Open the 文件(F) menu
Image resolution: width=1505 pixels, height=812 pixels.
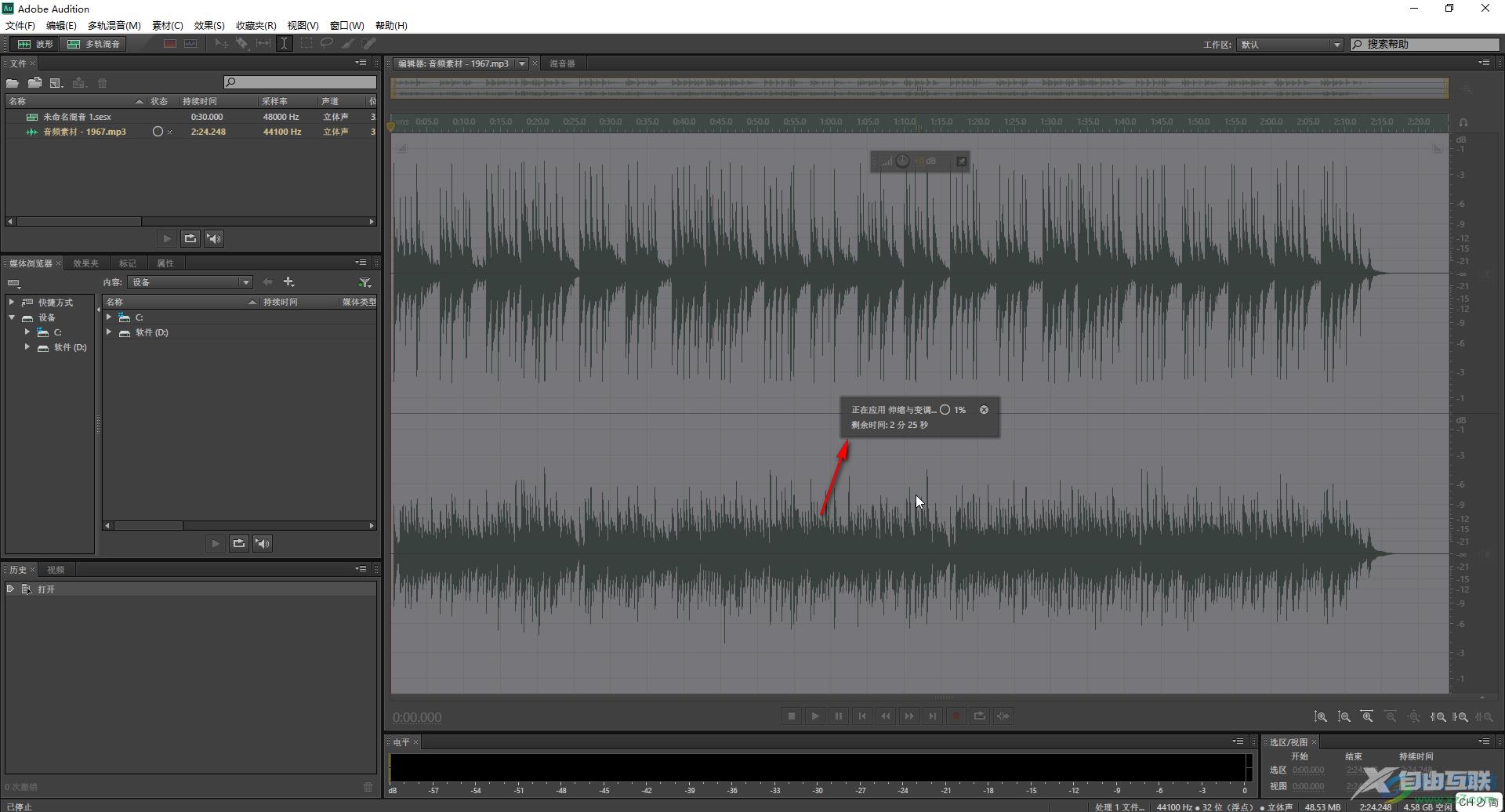(20, 26)
